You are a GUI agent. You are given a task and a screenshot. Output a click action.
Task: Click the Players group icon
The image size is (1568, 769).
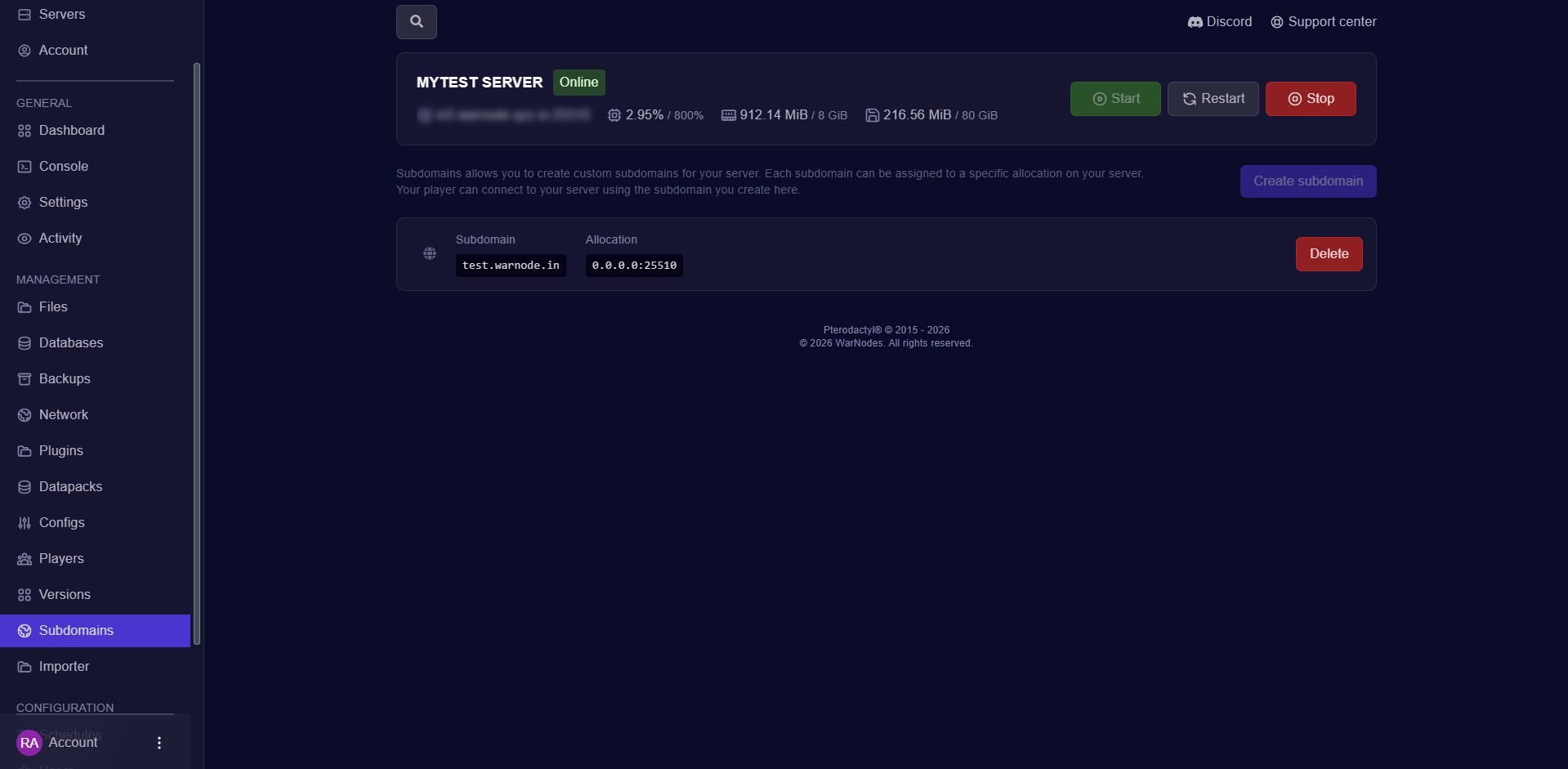point(25,559)
